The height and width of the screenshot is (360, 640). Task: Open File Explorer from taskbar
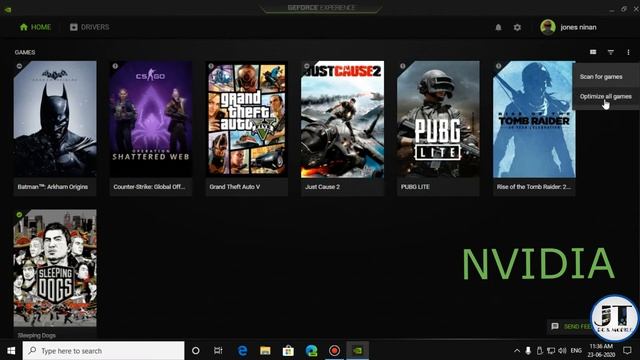coord(265,351)
